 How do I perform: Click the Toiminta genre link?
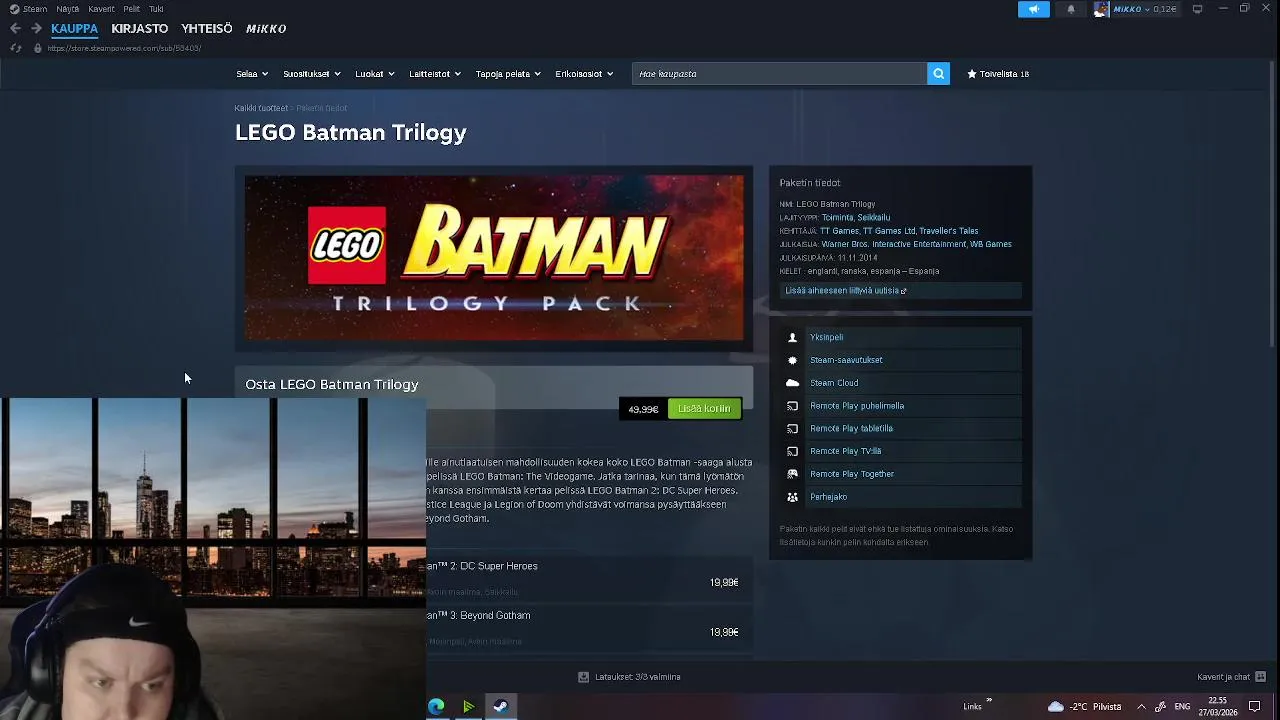click(838, 217)
